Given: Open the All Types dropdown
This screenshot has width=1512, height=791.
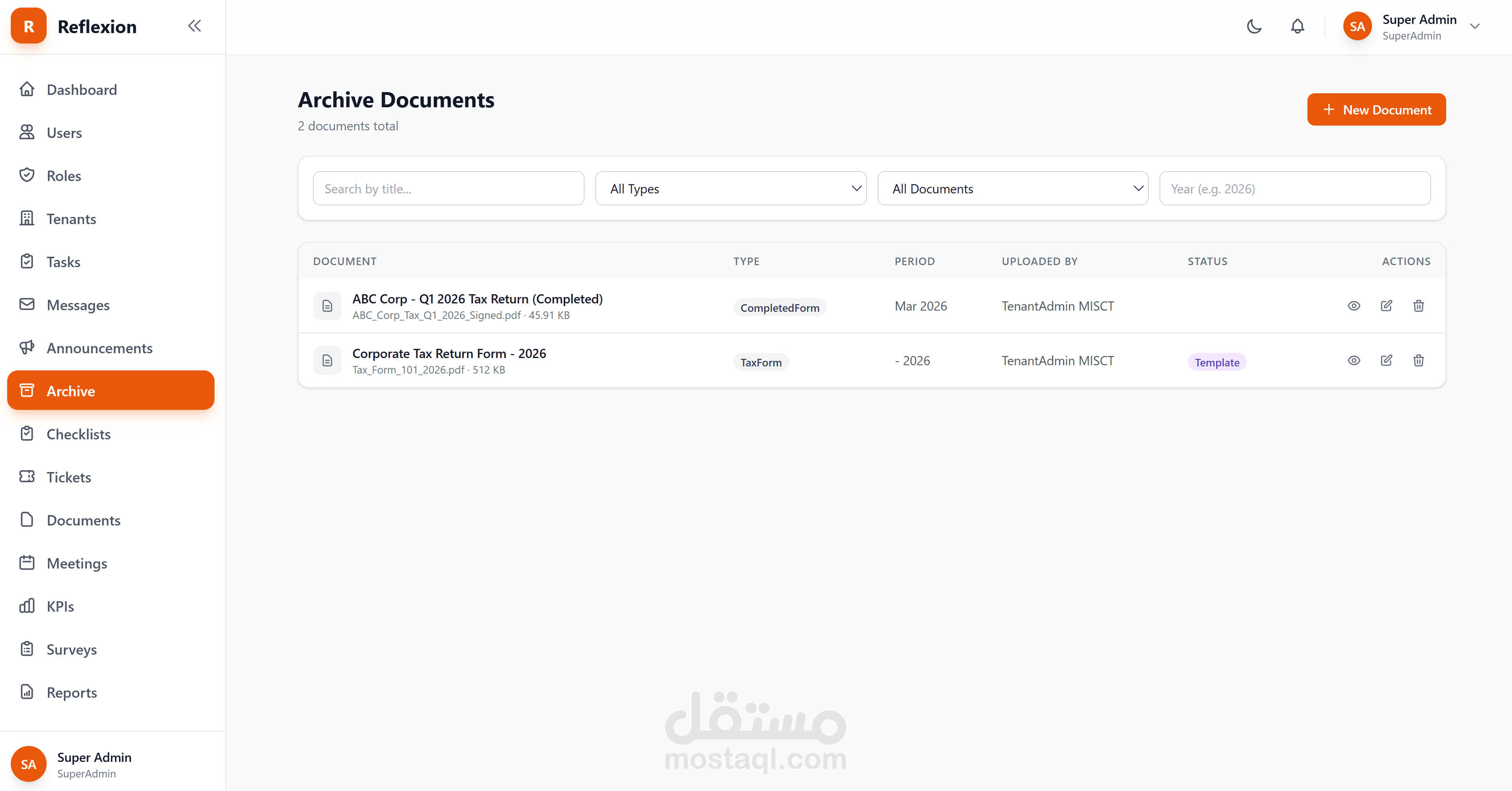Looking at the screenshot, I should [730, 188].
